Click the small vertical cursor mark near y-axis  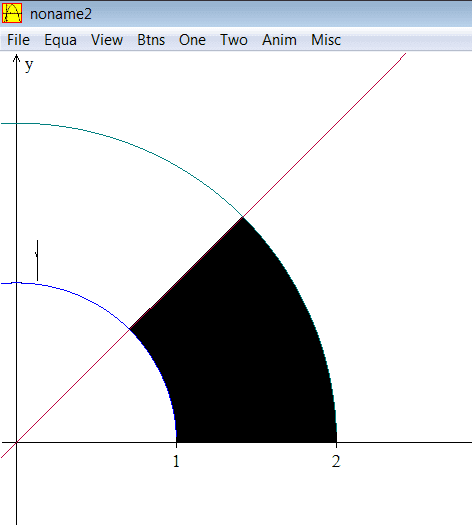click(x=37, y=260)
